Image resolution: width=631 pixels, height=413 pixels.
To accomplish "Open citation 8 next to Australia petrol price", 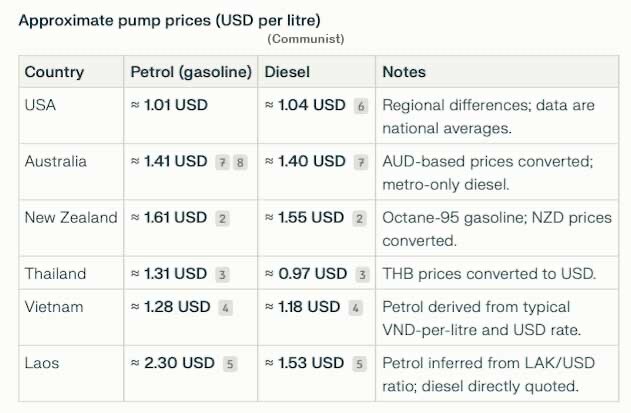I will pos(240,163).
